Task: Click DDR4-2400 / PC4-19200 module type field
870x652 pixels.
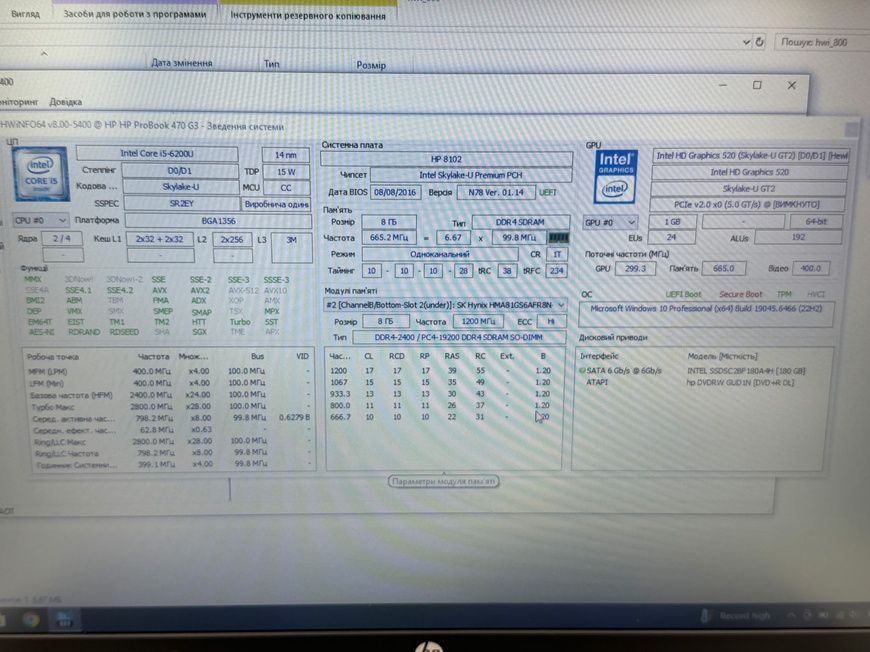Action: 459,337
